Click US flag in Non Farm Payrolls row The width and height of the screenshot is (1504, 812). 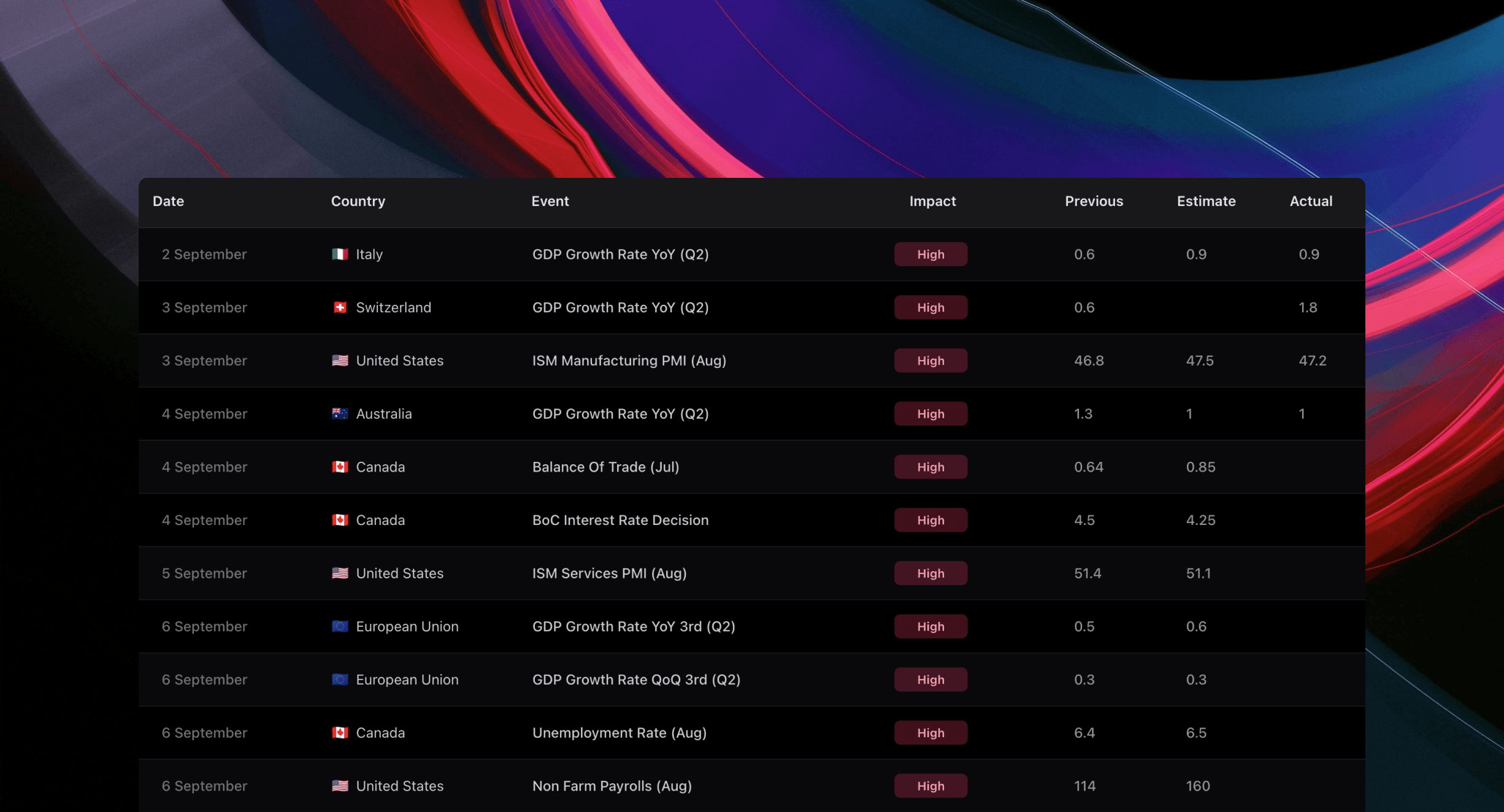point(340,786)
